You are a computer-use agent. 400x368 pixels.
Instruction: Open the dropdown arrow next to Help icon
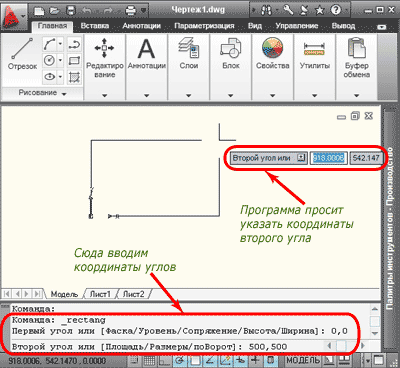tap(346, 11)
